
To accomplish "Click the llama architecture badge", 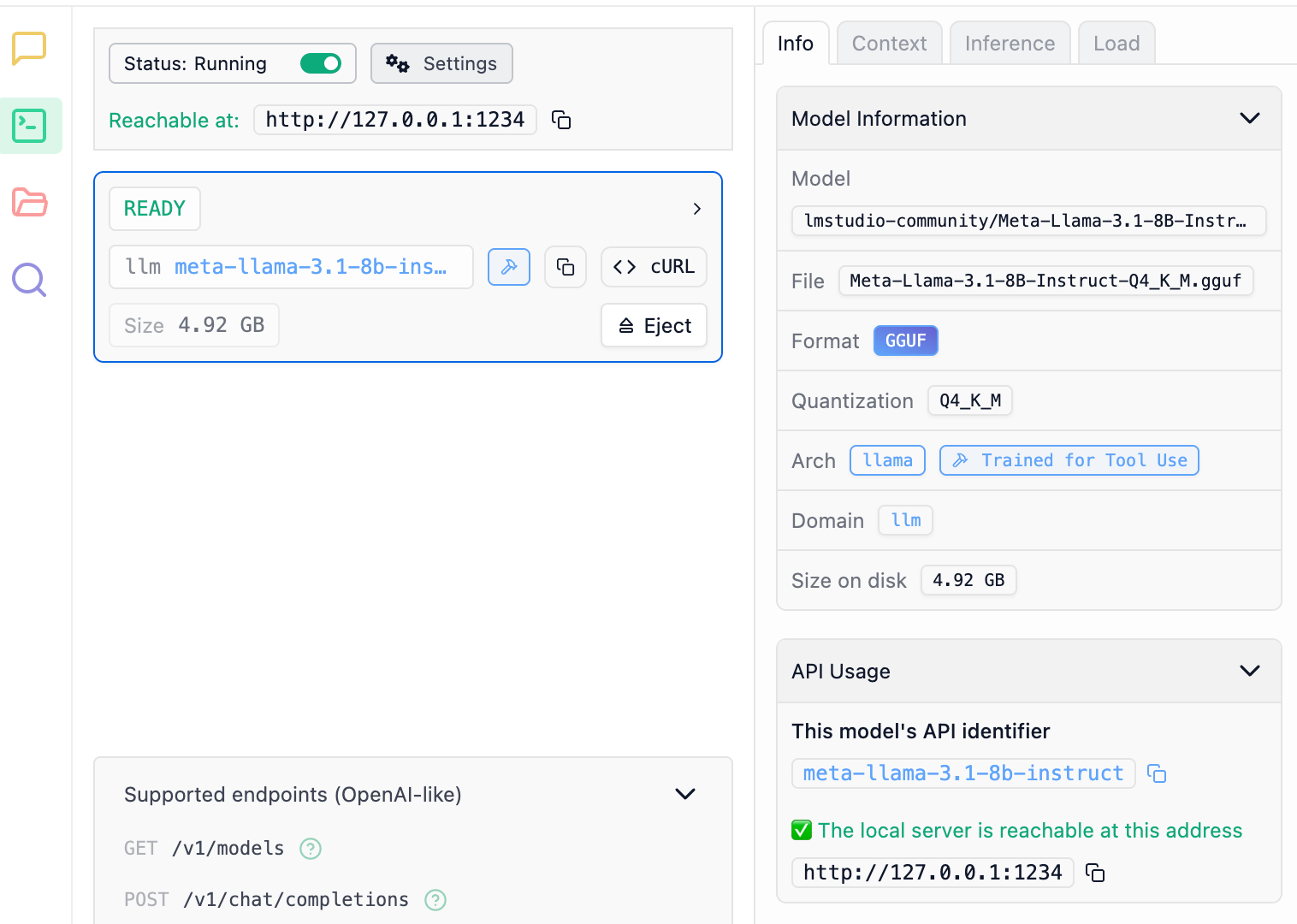I will point(888,460).
